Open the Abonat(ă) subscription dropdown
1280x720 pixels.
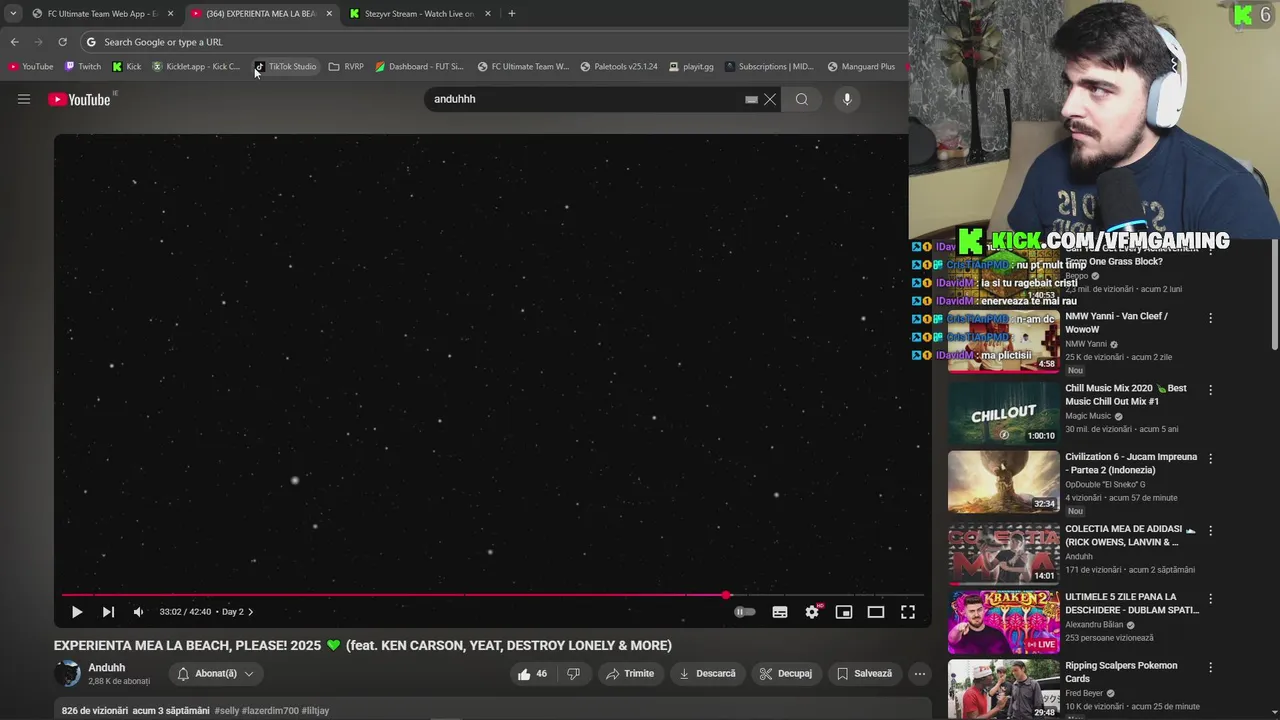(x=216, y=674)
